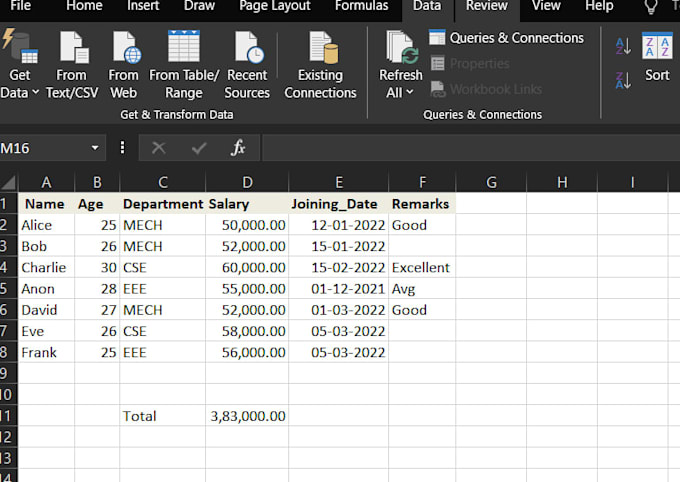Click the Properties button
This screenshot has height=482, width=680.
[470, 63]
